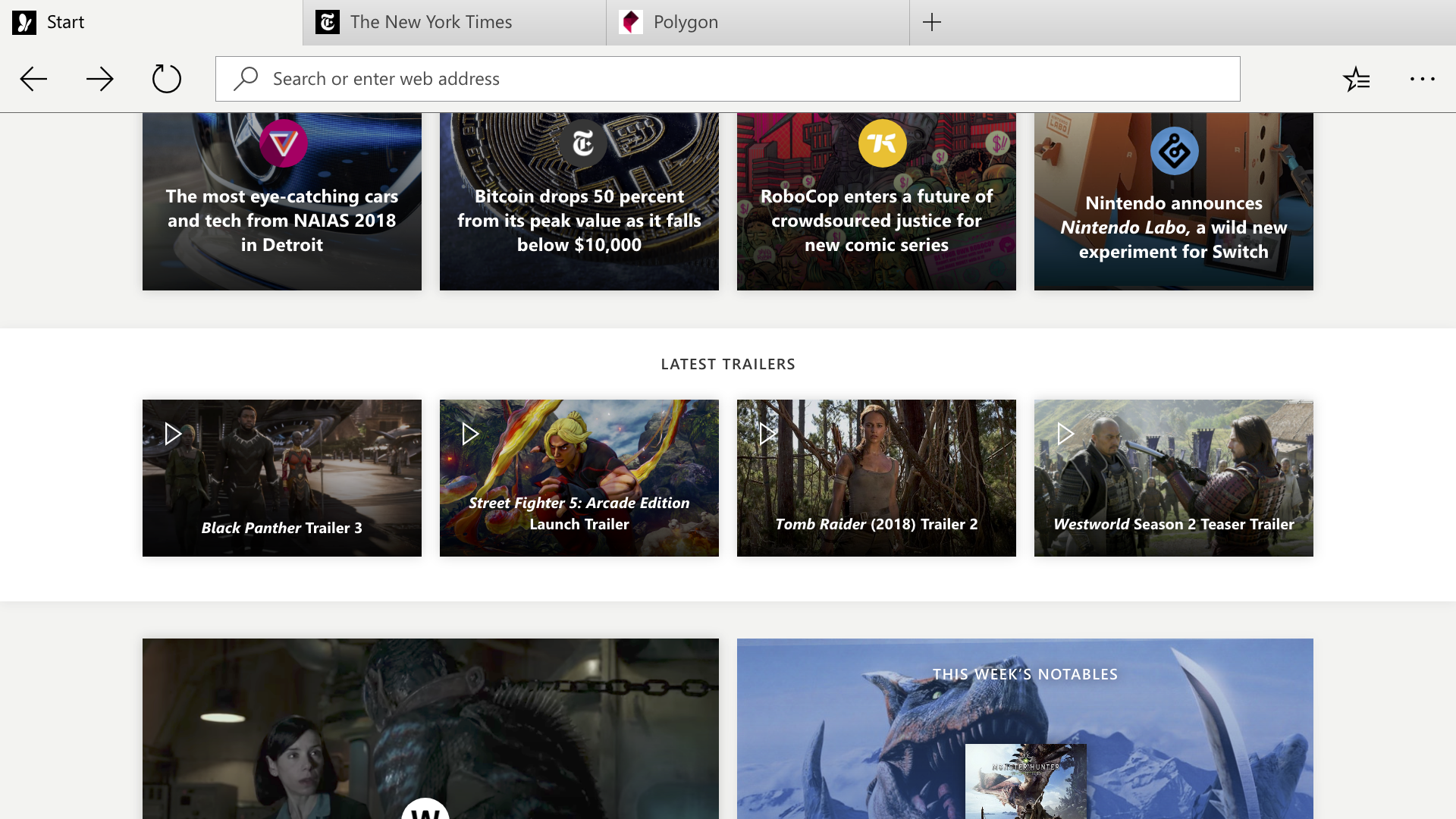Switch to The New York Times tab
The height and width of the screenshot is (819, 1456).
(455, 23)
